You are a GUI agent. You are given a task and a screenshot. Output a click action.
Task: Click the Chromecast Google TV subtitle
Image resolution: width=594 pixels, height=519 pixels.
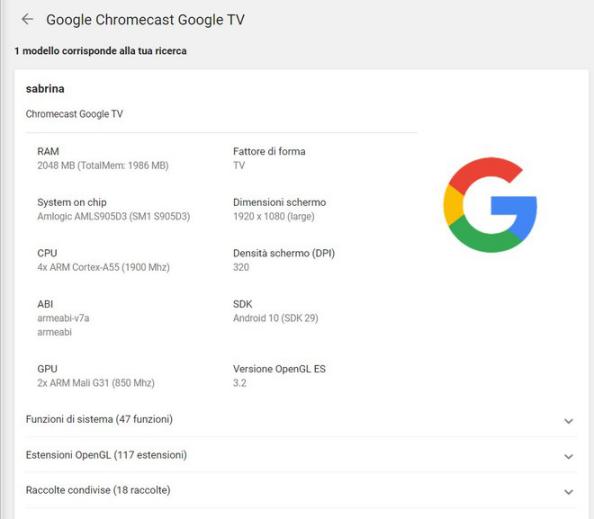click(74, 114)
